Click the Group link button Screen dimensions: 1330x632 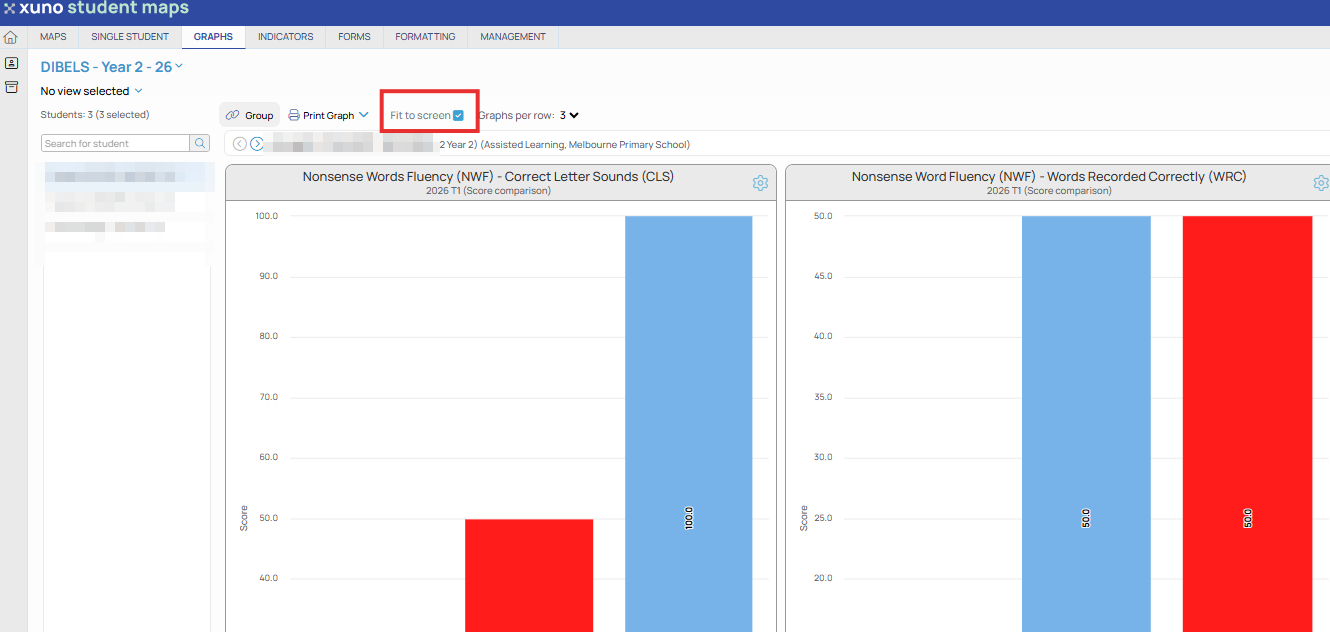click(250, 115)
